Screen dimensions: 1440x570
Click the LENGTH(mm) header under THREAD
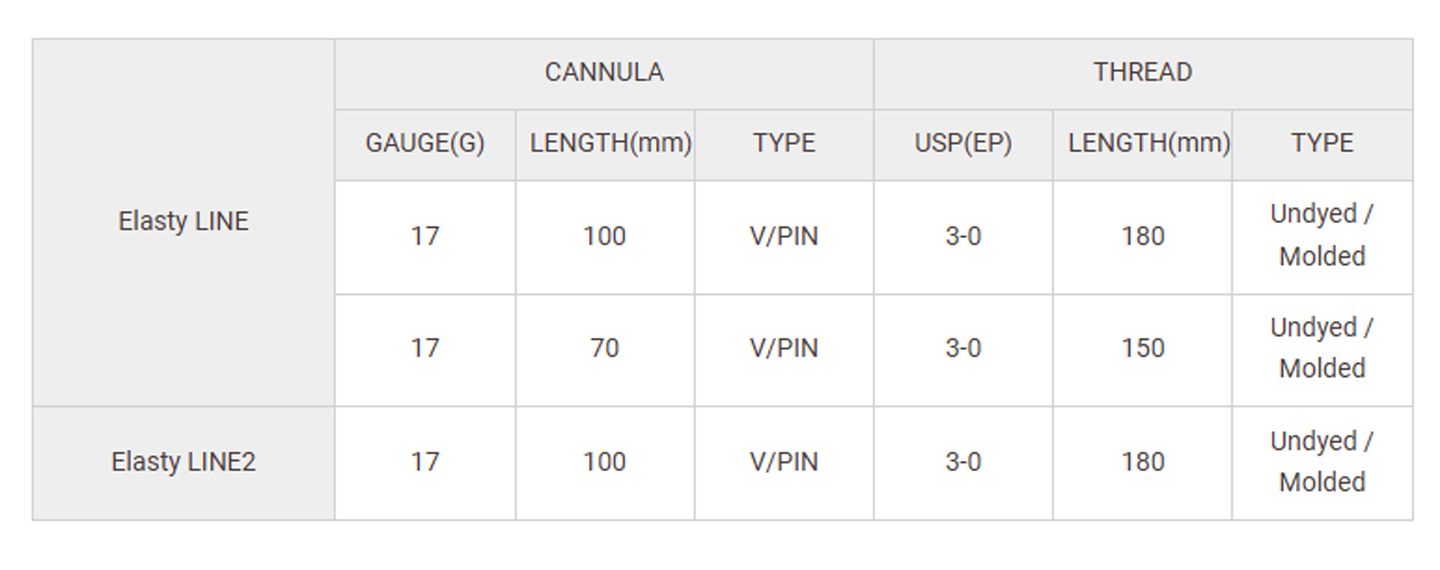(1148, 144)
